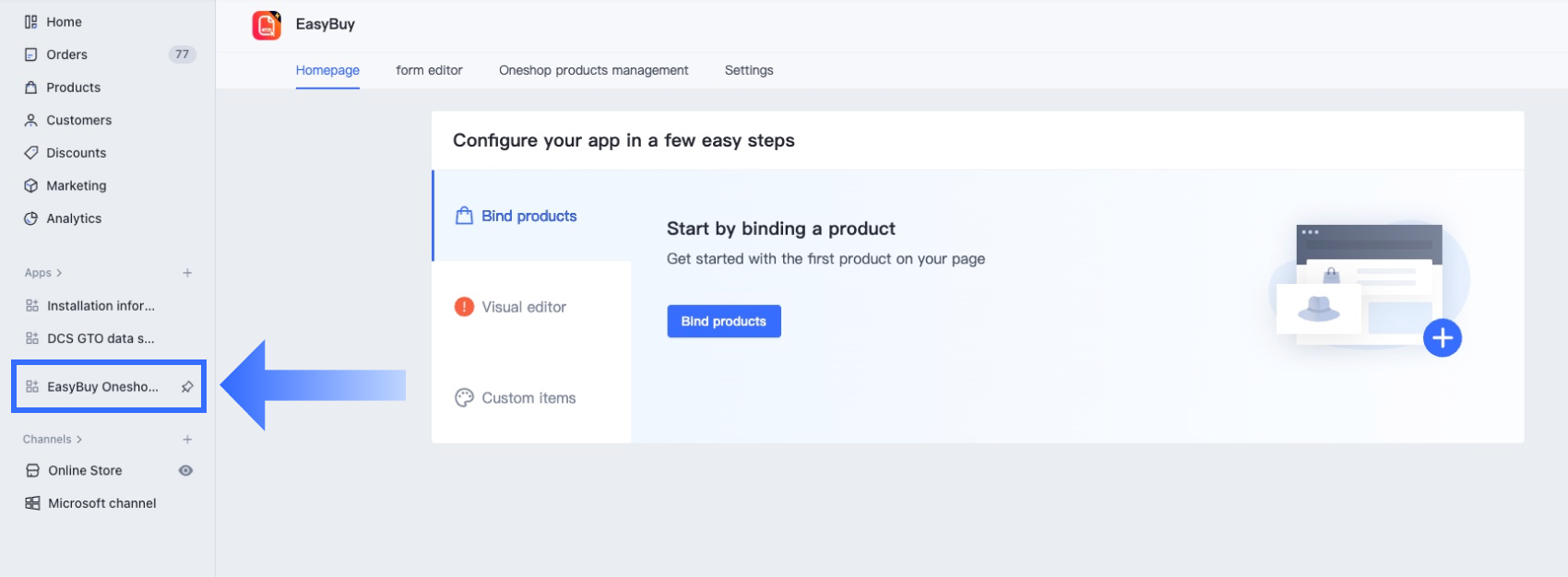Click the Discounts tag icon
Image resolution: width=1568 pixels, height=577 pixels.
(31, 153)
